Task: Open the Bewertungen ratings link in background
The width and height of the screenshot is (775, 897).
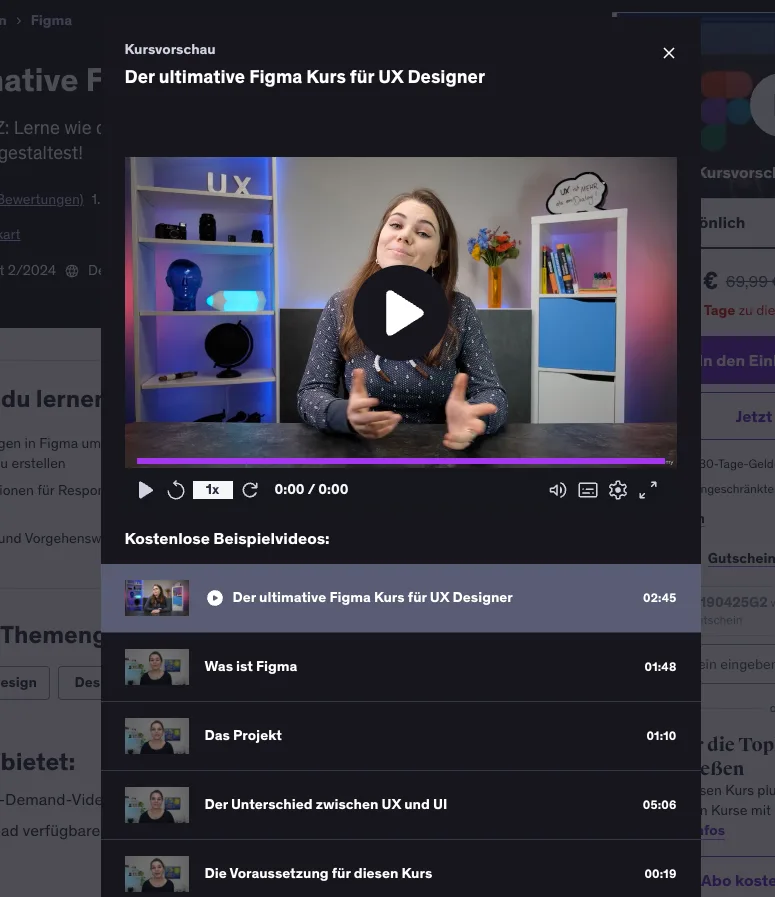Action: click(x=41, y=200)
